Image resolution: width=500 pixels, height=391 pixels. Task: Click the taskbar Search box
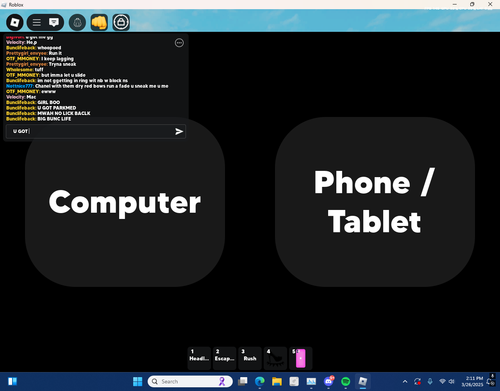[x=190, y=381]
